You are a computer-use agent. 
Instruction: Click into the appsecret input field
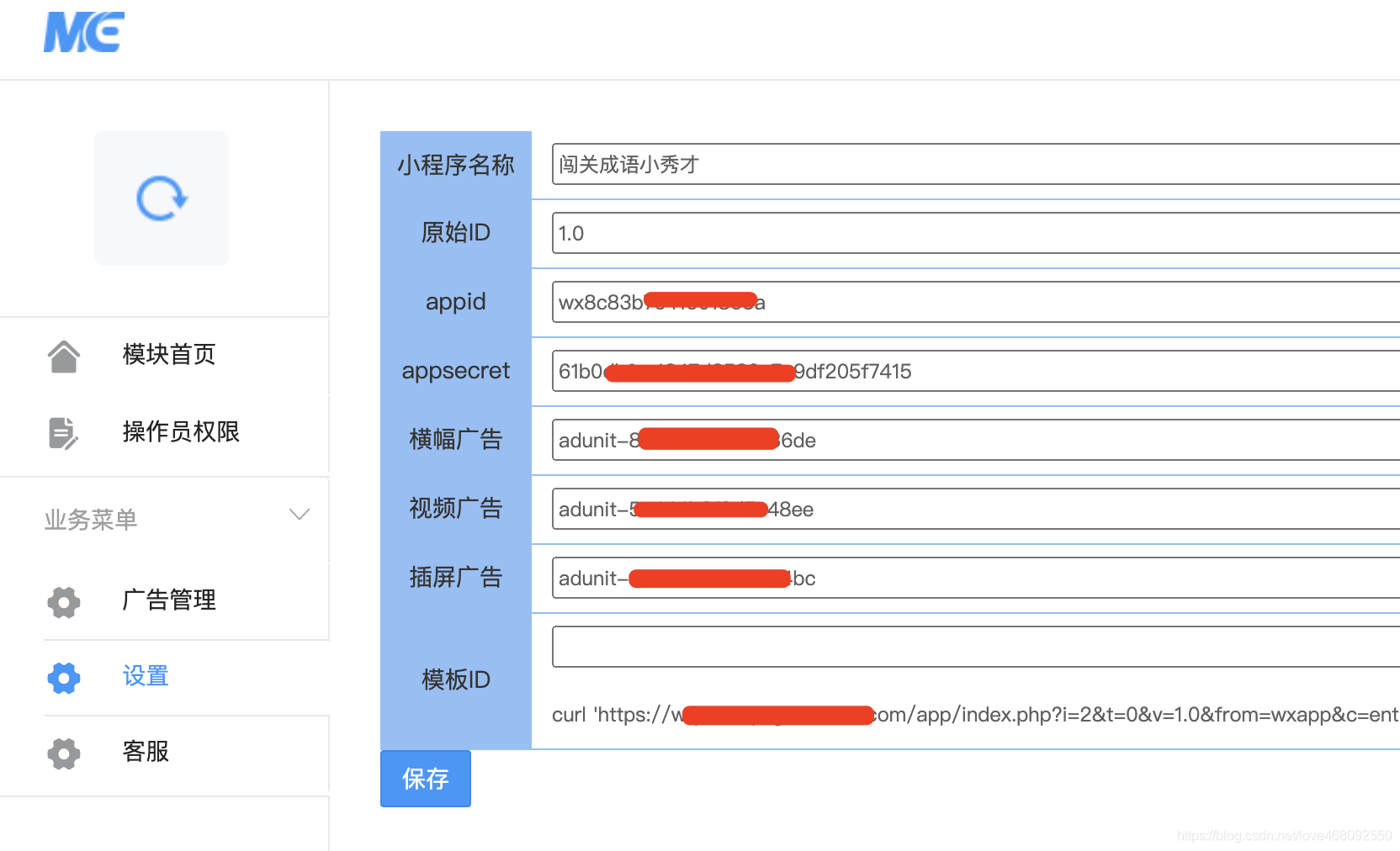click(x=976, y=371)
